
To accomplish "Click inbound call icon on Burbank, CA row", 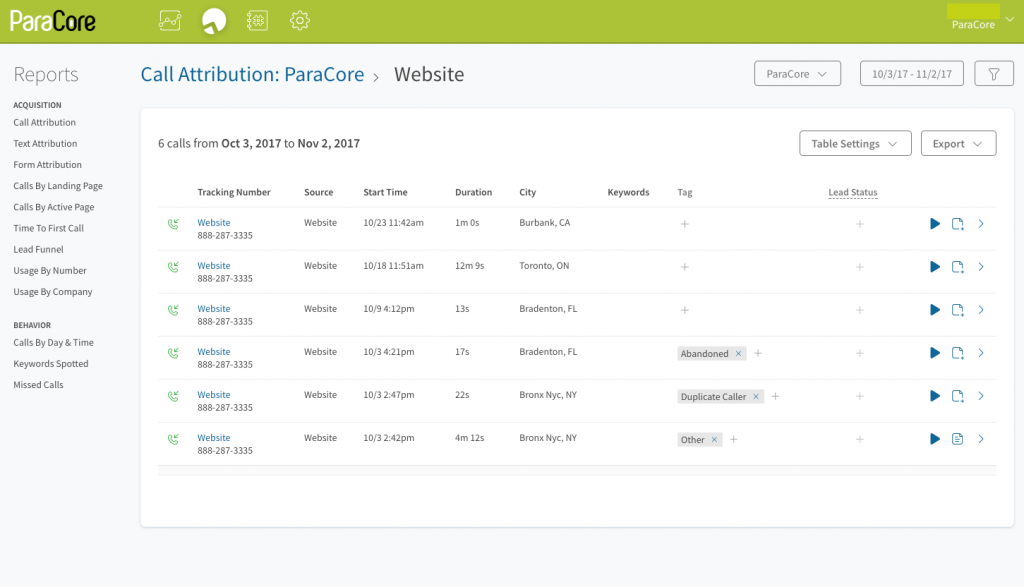I will [173, 224].
